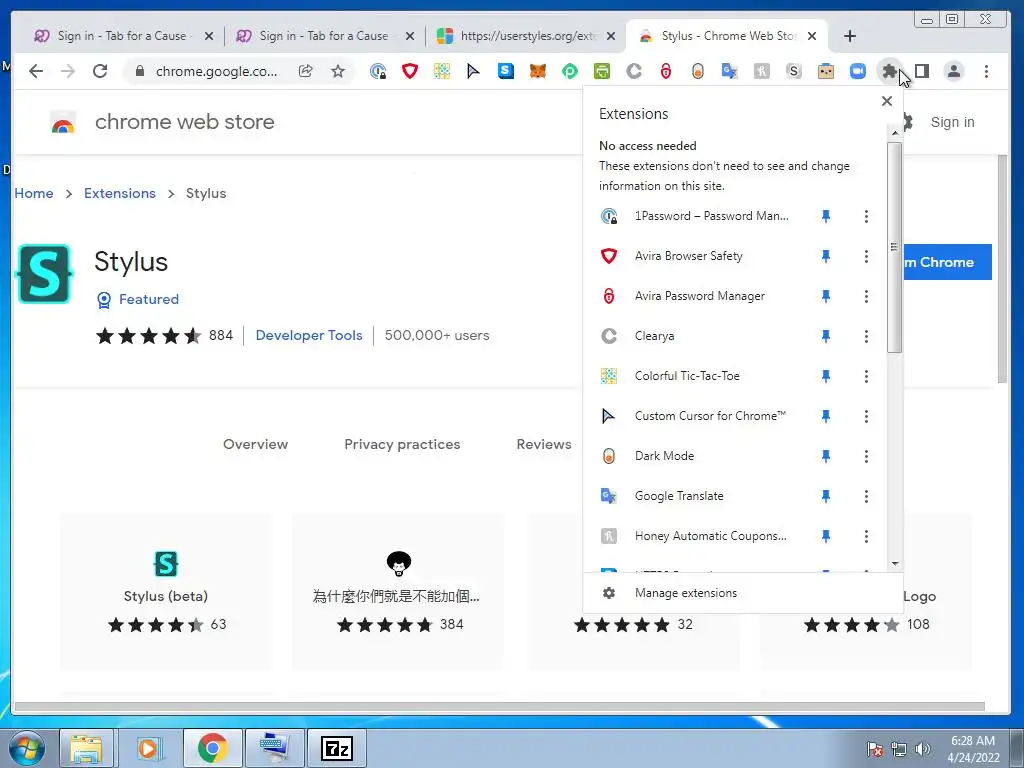The width and height of the screenshot is (1024, 768).
Task: Toggle pin for Clearya
Action: coord(825,336)
